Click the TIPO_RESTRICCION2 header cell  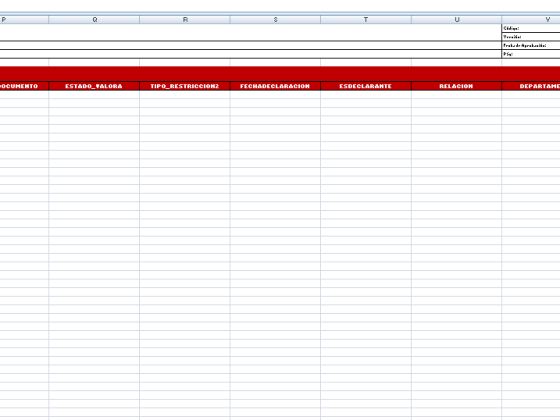[185, 86]
